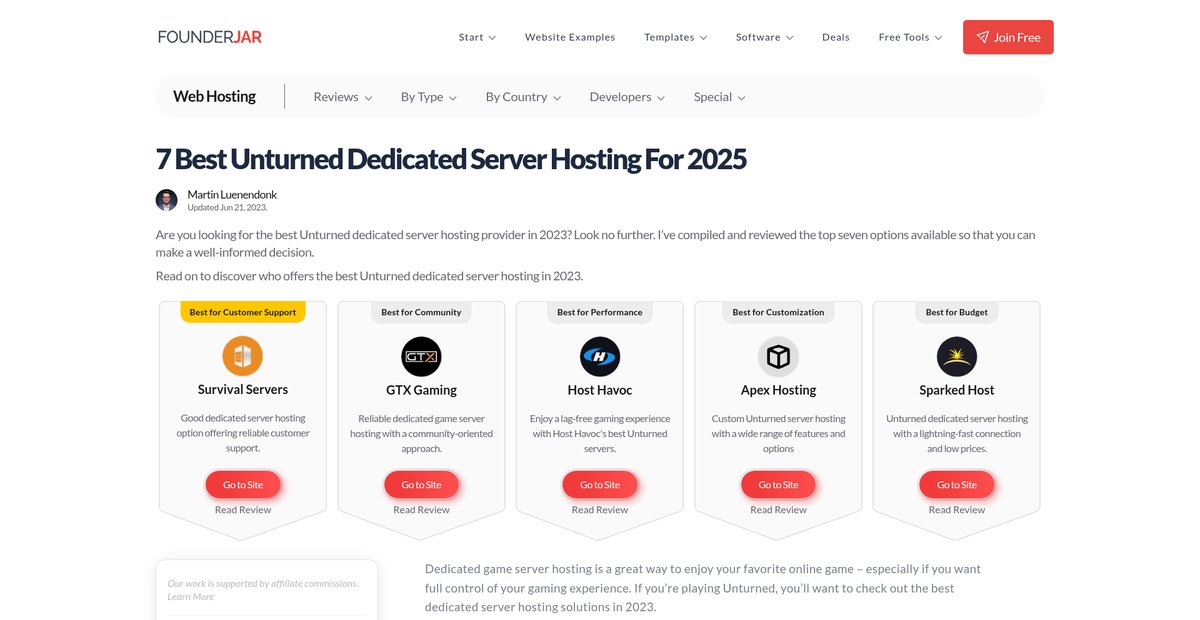This screenshot has height=620, width=1200.
Task: Click the Survival Servers logo icon
Action: 243,356
